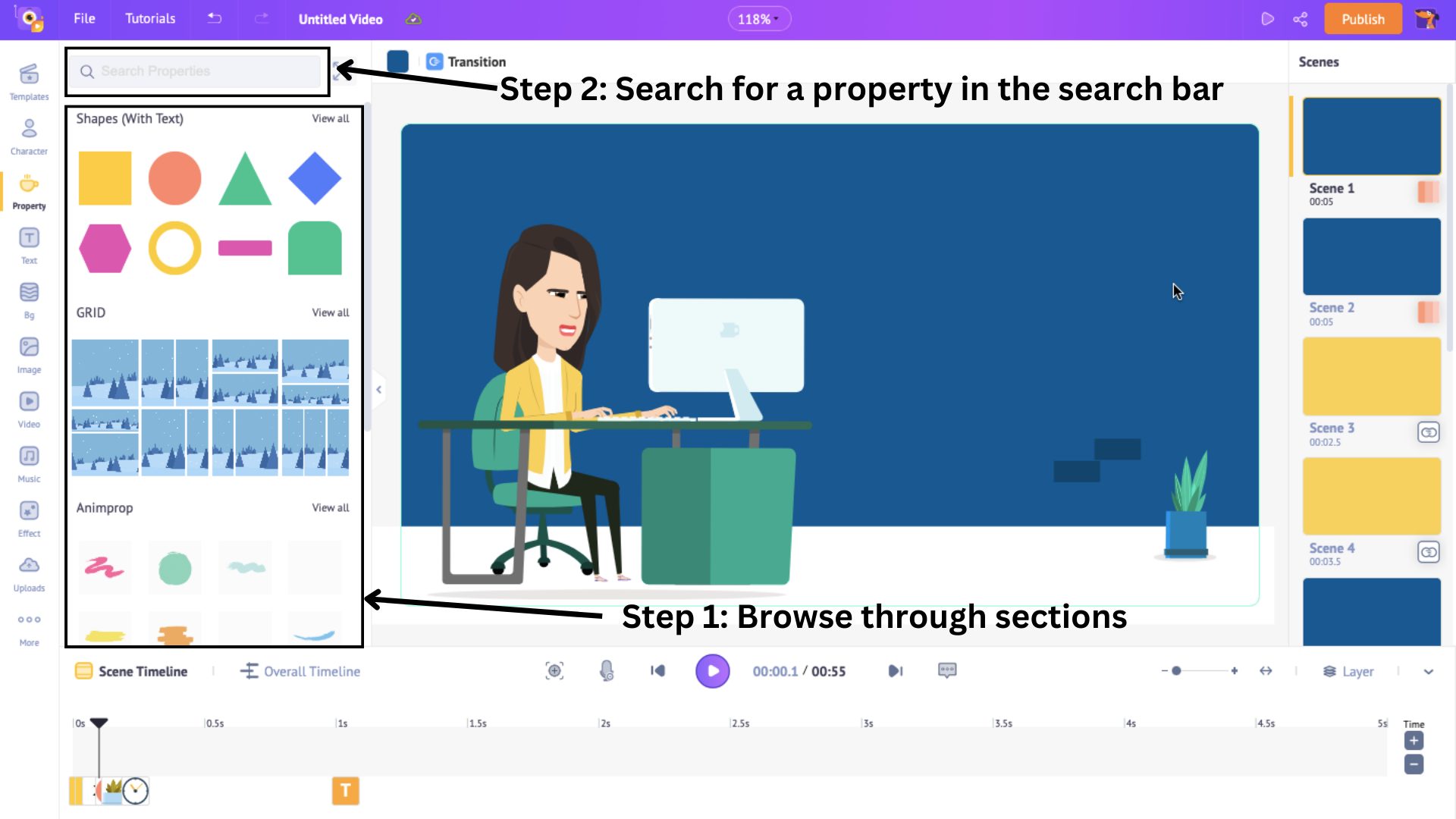1456x819 pixels.
Task: Click search bar to find property
Action: coord(198,71)
